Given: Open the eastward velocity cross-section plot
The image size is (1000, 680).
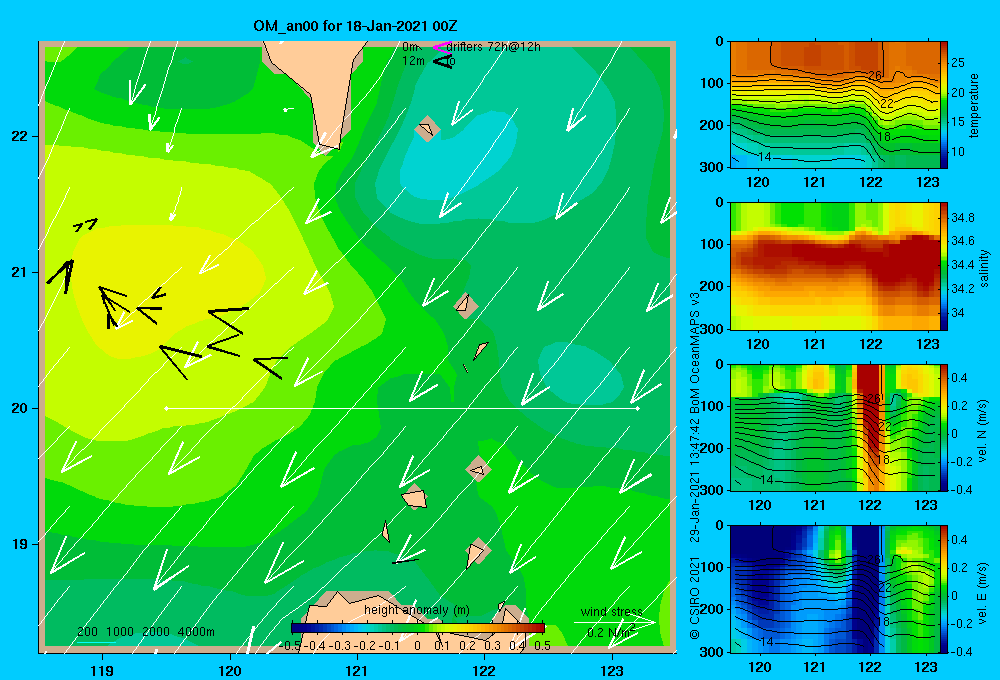Looking at the screenshot, I should tap(834, 589).
